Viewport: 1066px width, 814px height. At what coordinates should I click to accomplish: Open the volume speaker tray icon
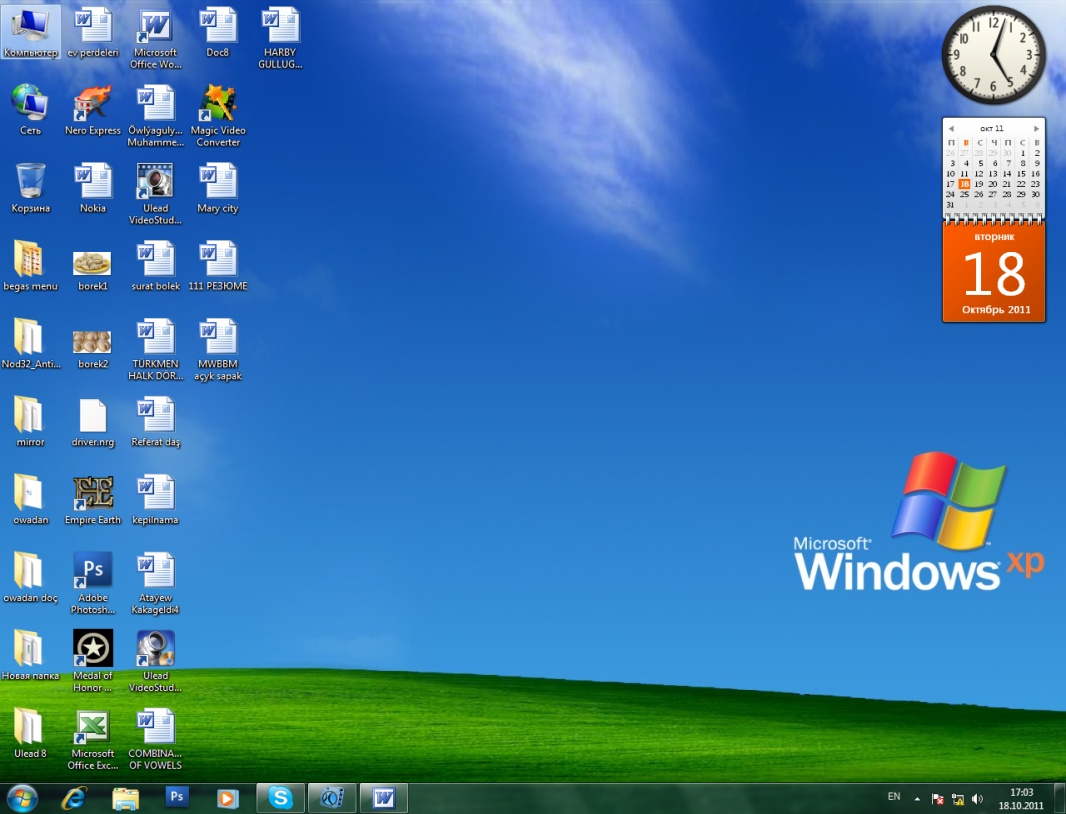coord(978,799)
